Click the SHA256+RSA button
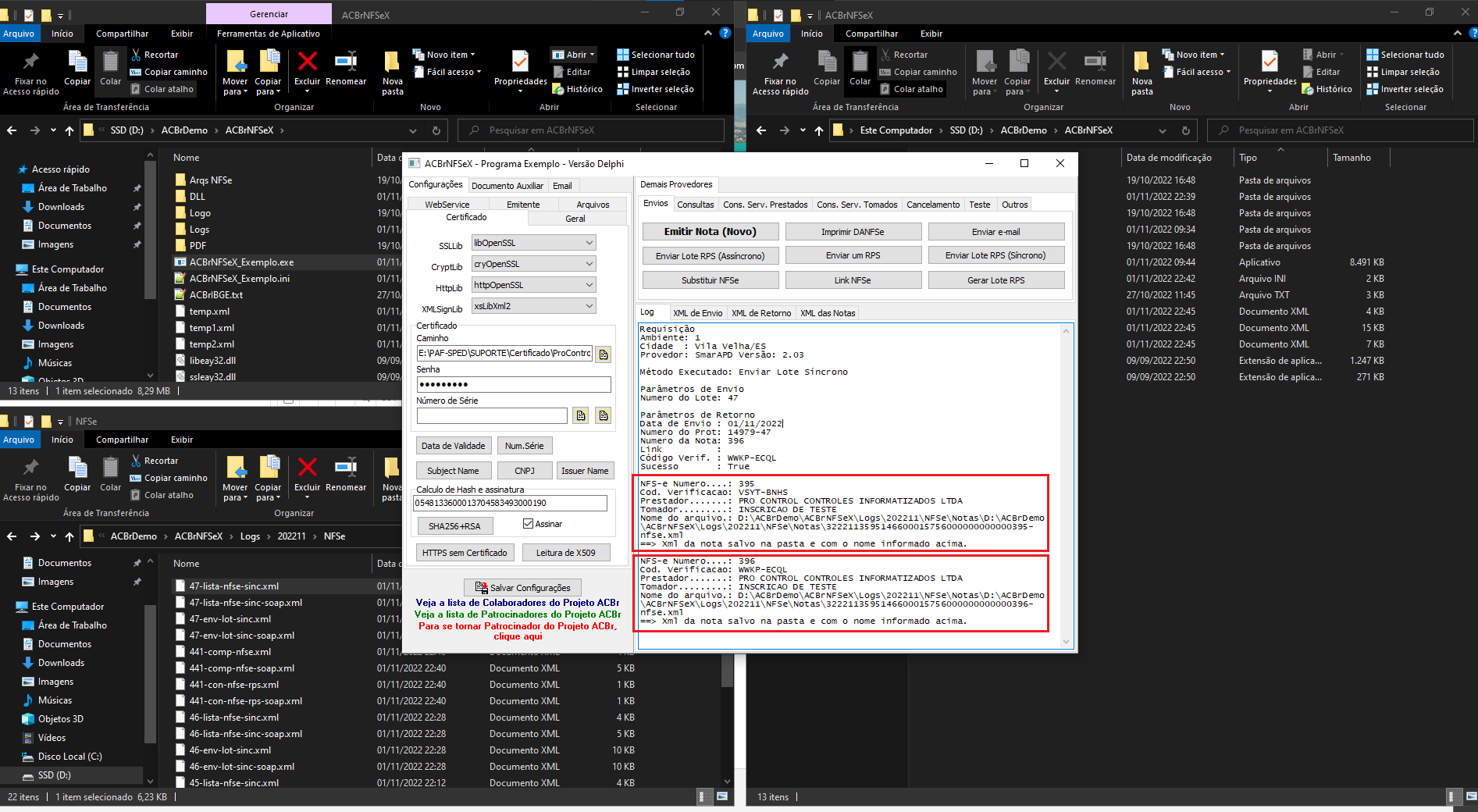Viewport: 1478px width, 812px height. [454, 526]
